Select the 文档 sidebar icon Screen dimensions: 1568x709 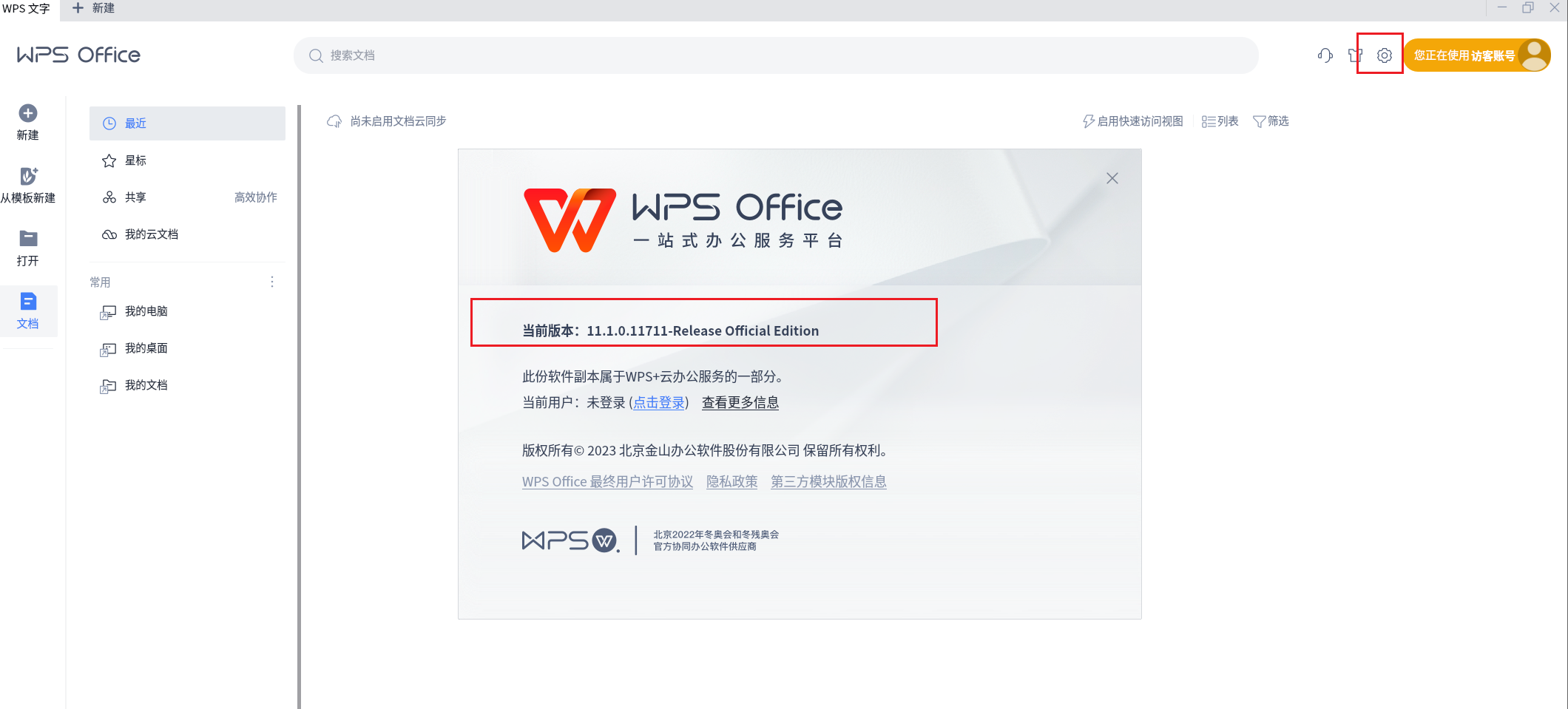pos(28,301)
